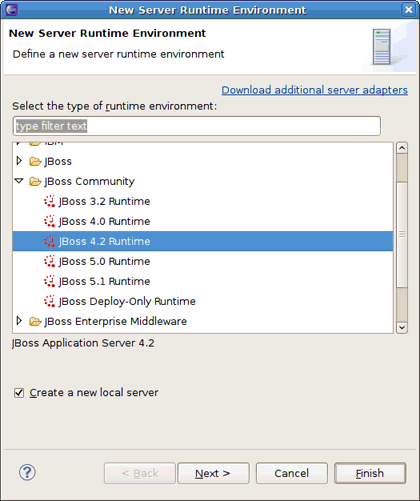420x501 pixels.
Task: Click the JBoss 4.0 Runtime icon
Action: click(x=49, y=221)
